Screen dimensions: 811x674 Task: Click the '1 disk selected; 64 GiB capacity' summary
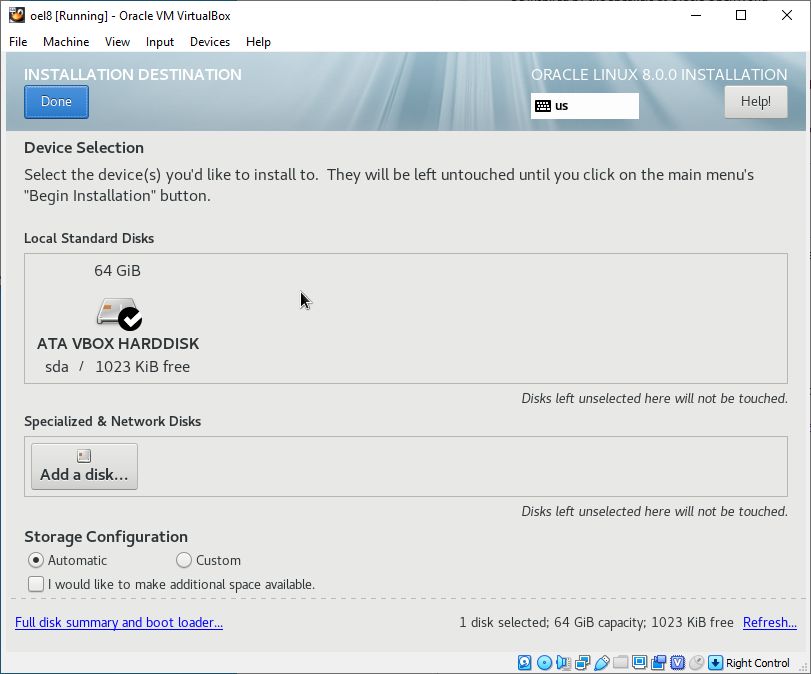(552, 622)
